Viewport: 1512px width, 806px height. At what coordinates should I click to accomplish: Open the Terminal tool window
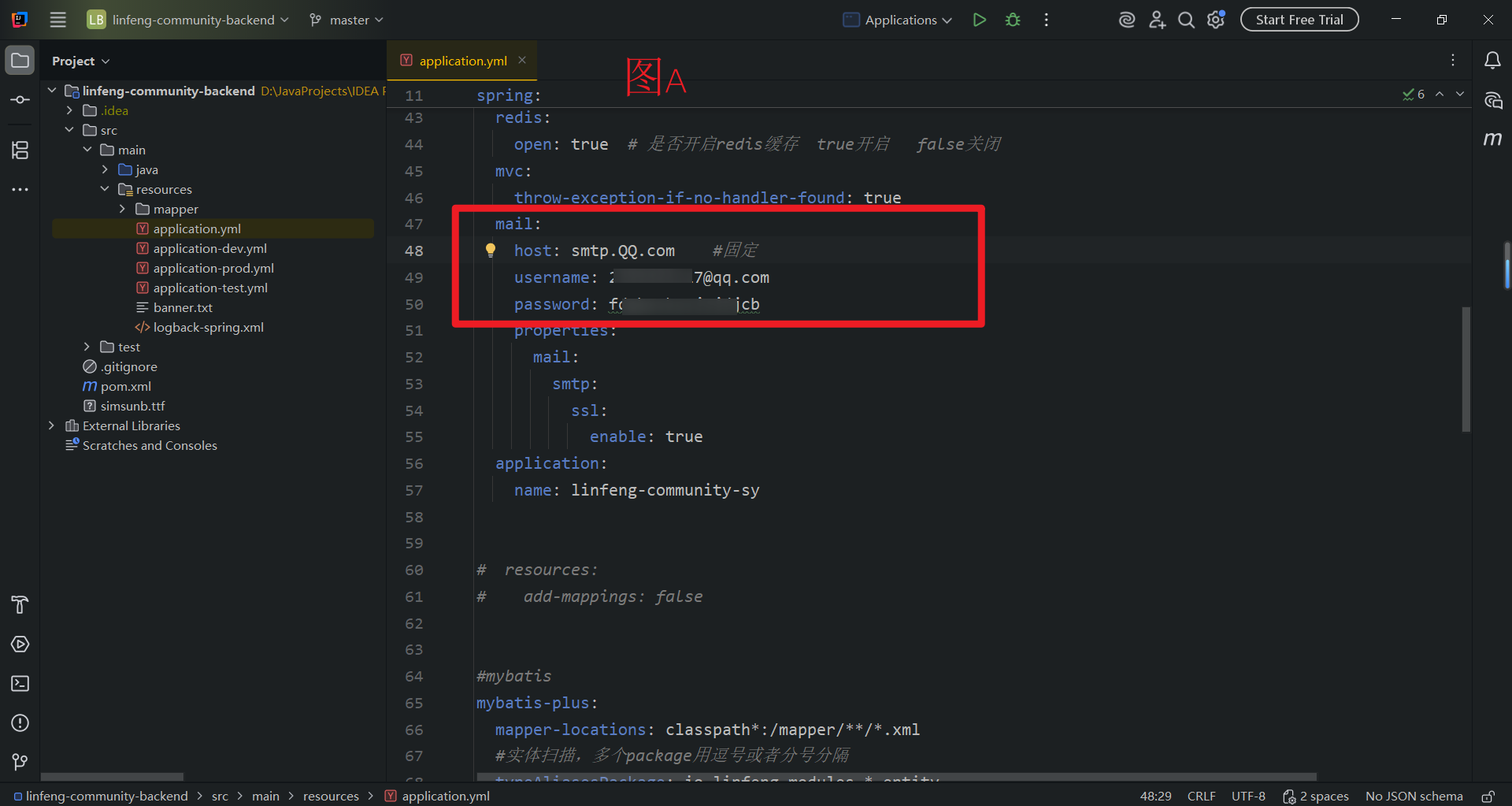[20, 683]
